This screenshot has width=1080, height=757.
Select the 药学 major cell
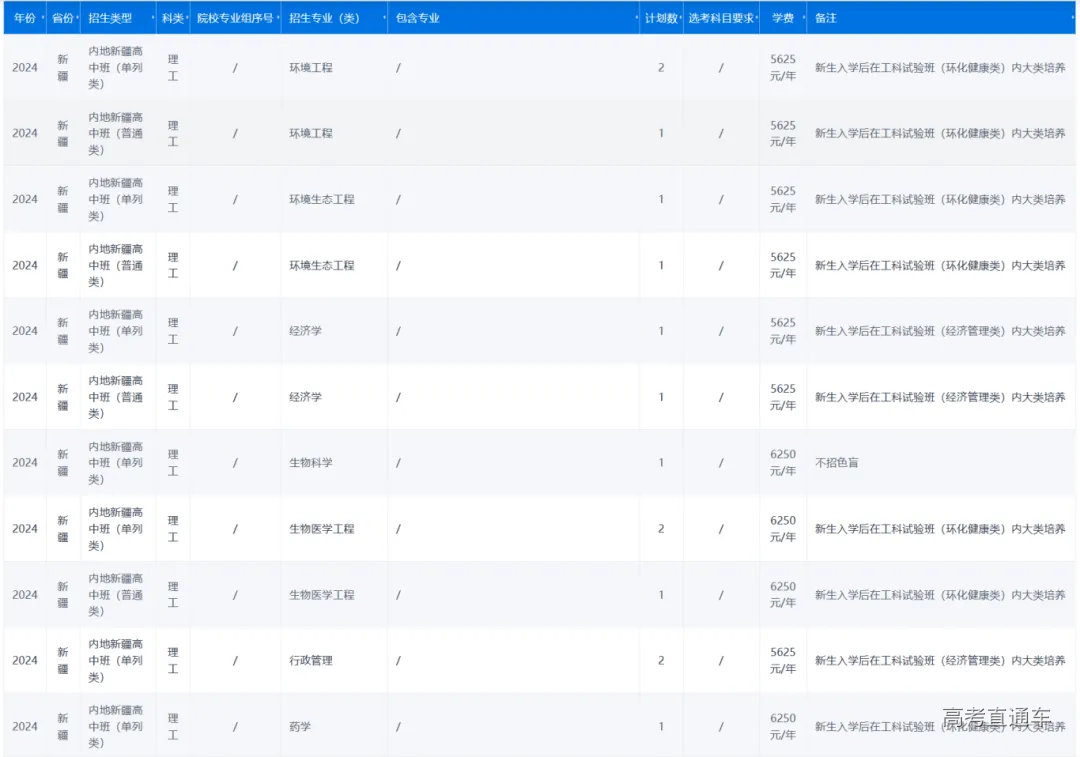300,727
